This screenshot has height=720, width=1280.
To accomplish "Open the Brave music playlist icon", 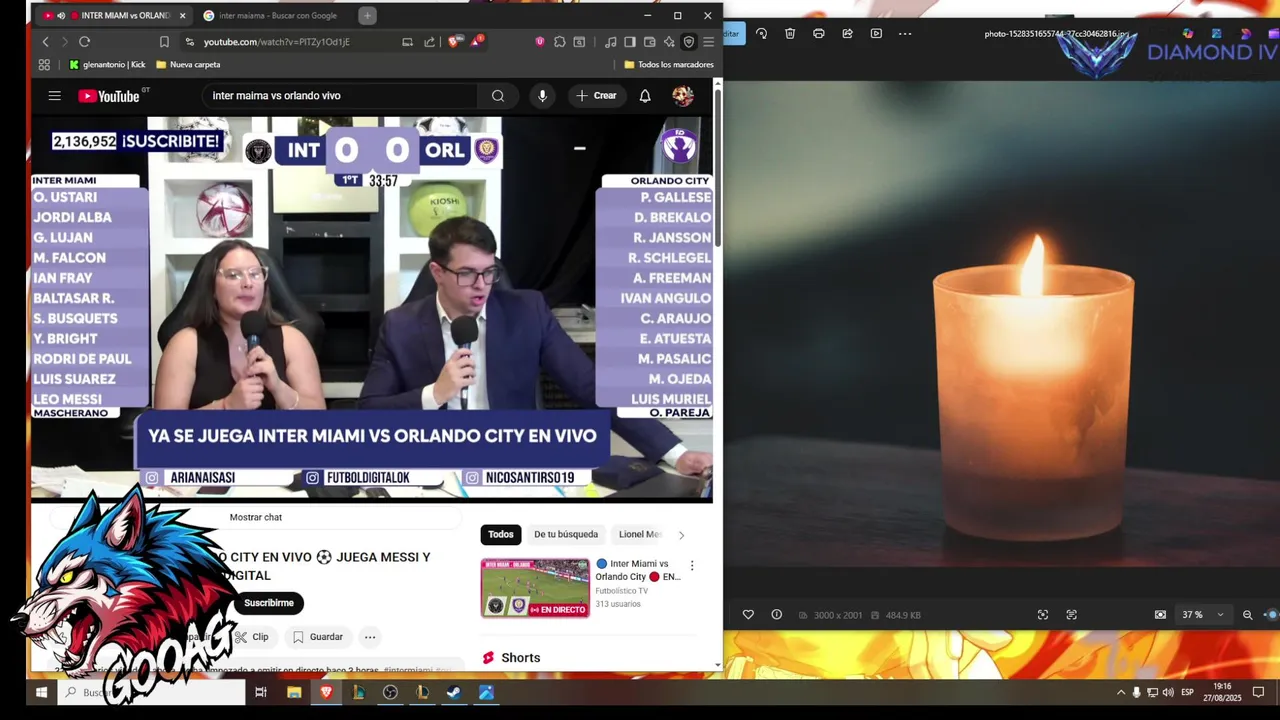I will pyautogui.click(x=610, y=42).
